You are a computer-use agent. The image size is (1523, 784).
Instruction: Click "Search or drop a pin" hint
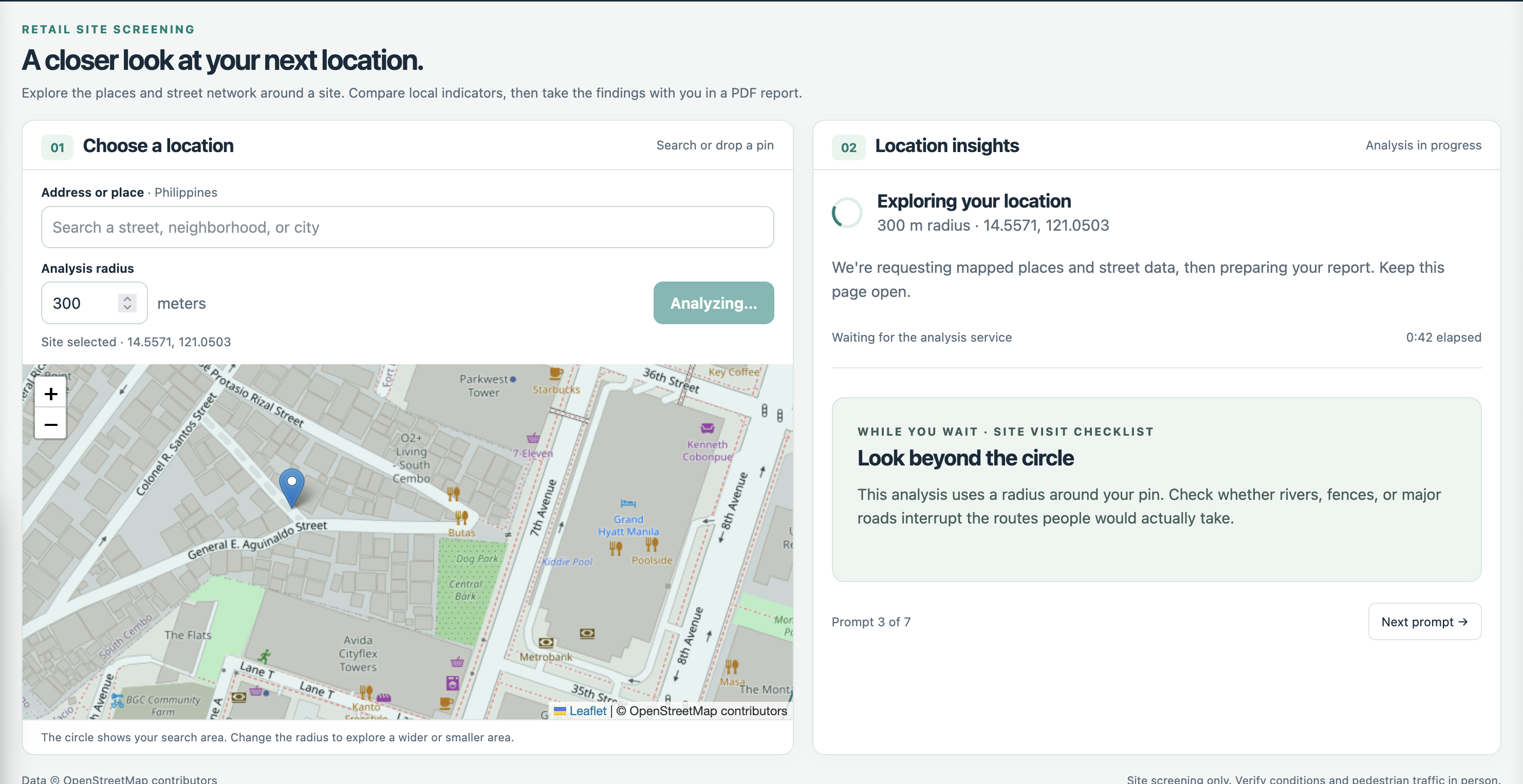coord(715,145)
